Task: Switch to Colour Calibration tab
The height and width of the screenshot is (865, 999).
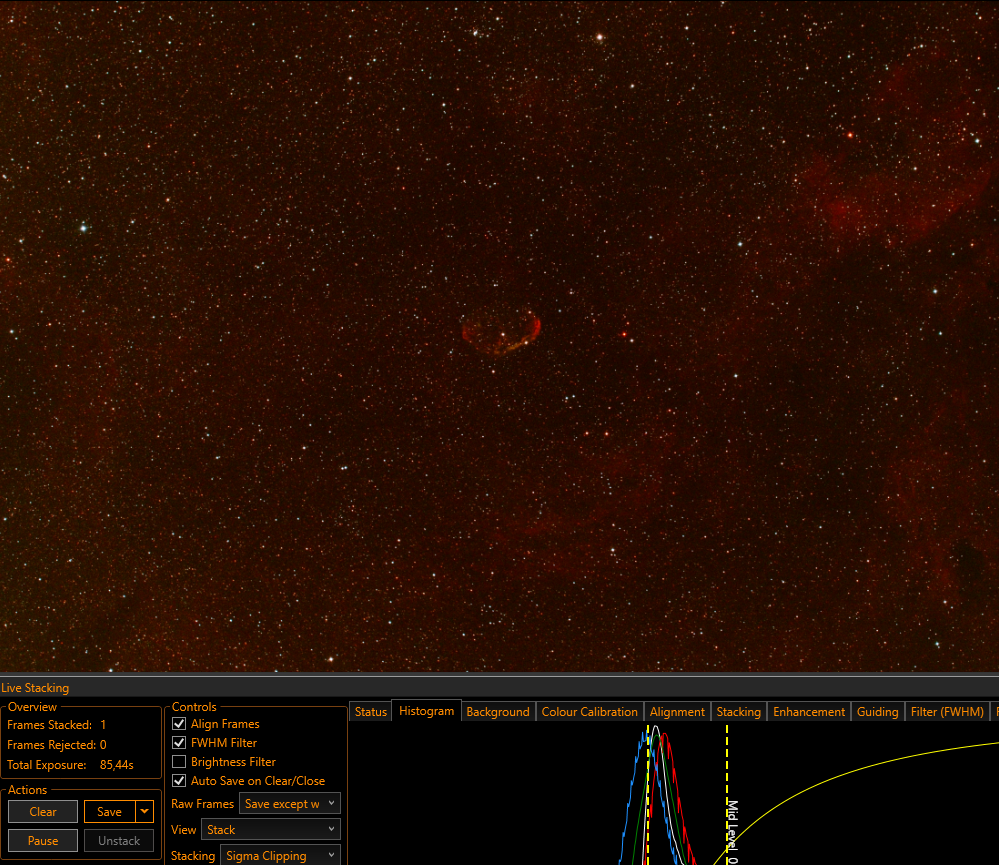Action: coord(589,711)
